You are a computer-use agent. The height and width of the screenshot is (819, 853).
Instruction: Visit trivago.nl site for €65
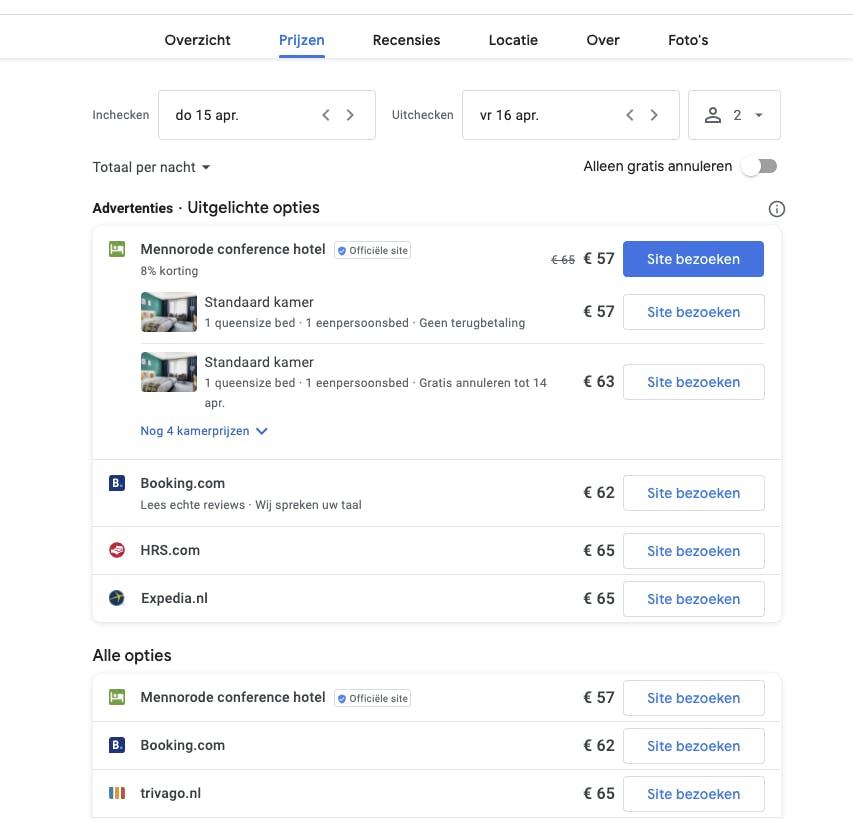[x=694, y=794]
